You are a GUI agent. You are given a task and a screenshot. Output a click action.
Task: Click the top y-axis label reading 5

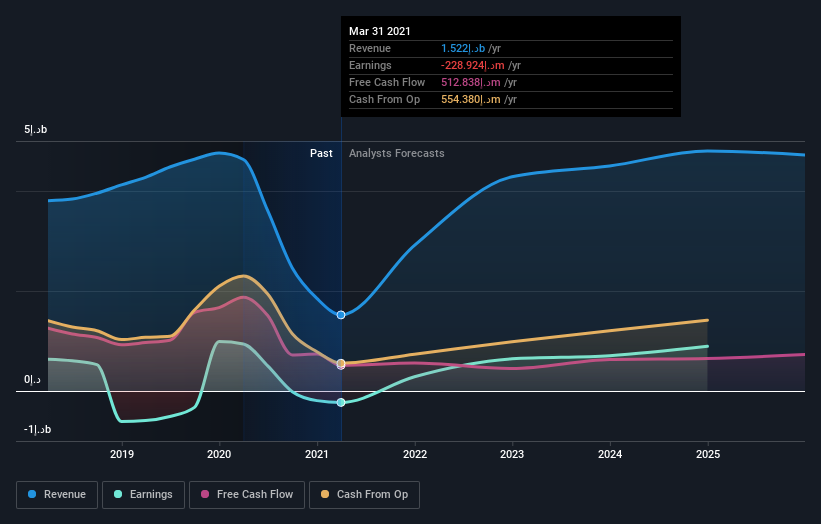point(36,129)
